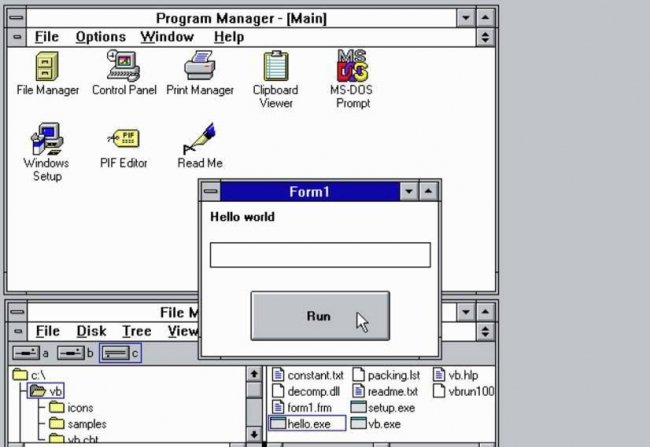
Task: Select the hello.exe file
Action: coord(307,424)
